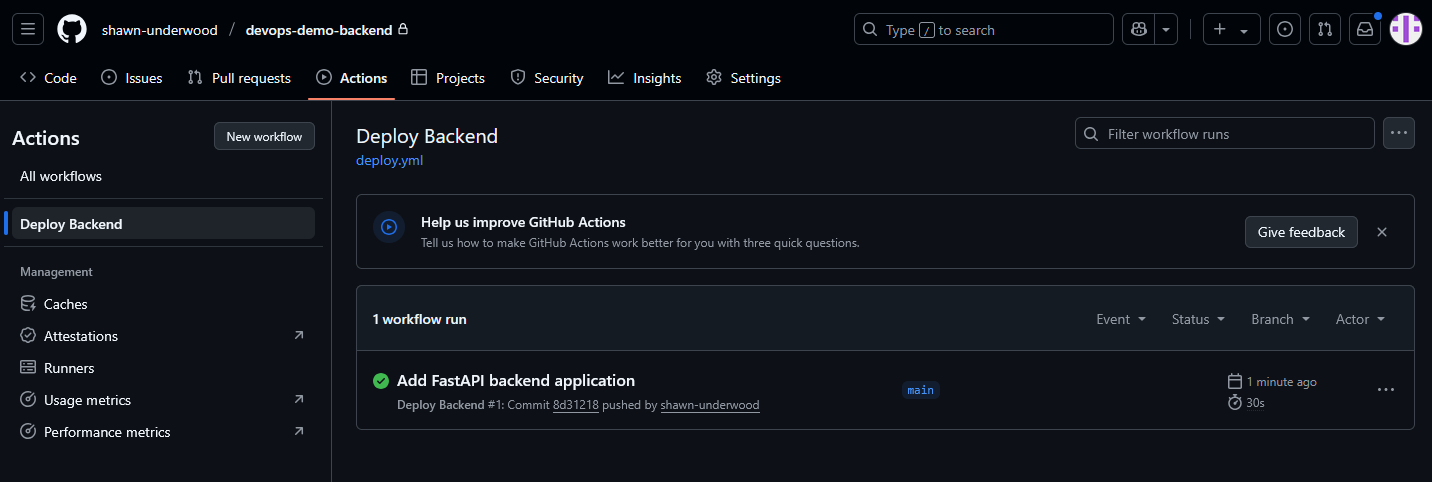Open the workflow run row three-dot menu
Screen dimensions: 1432x482
(x=1386, y=390)
